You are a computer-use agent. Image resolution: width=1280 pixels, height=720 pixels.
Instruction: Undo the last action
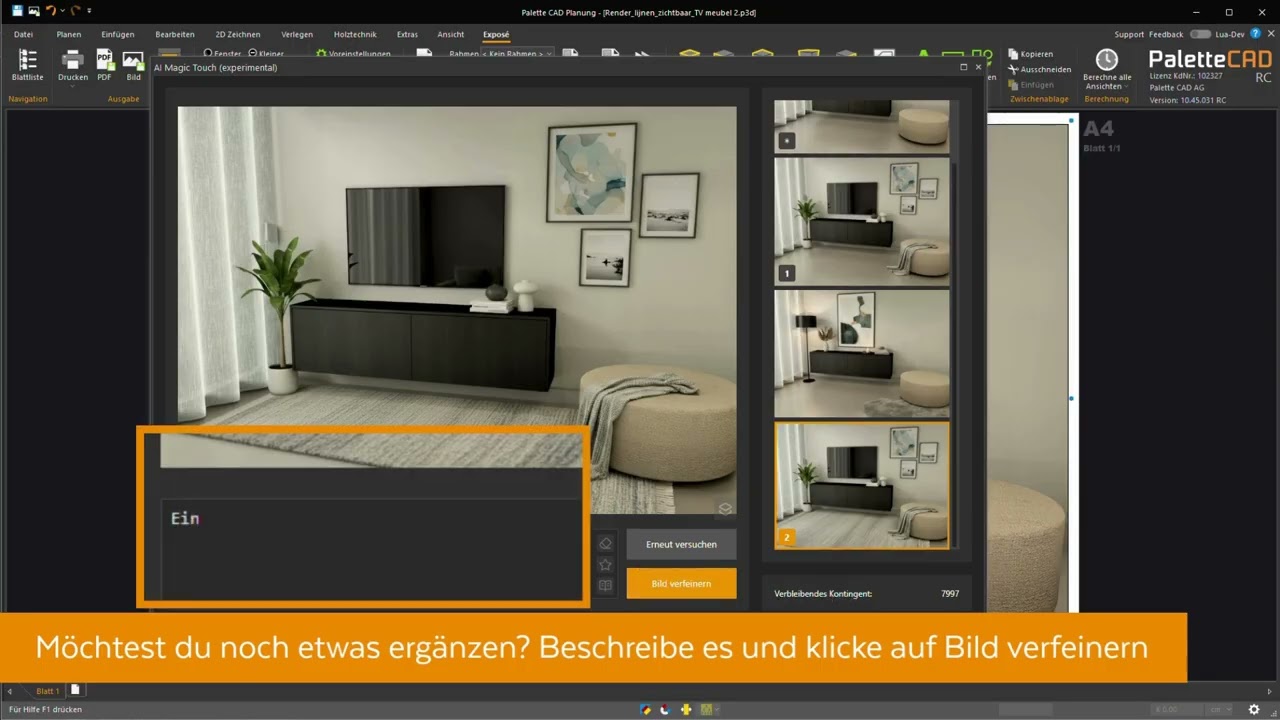[51, 10]
